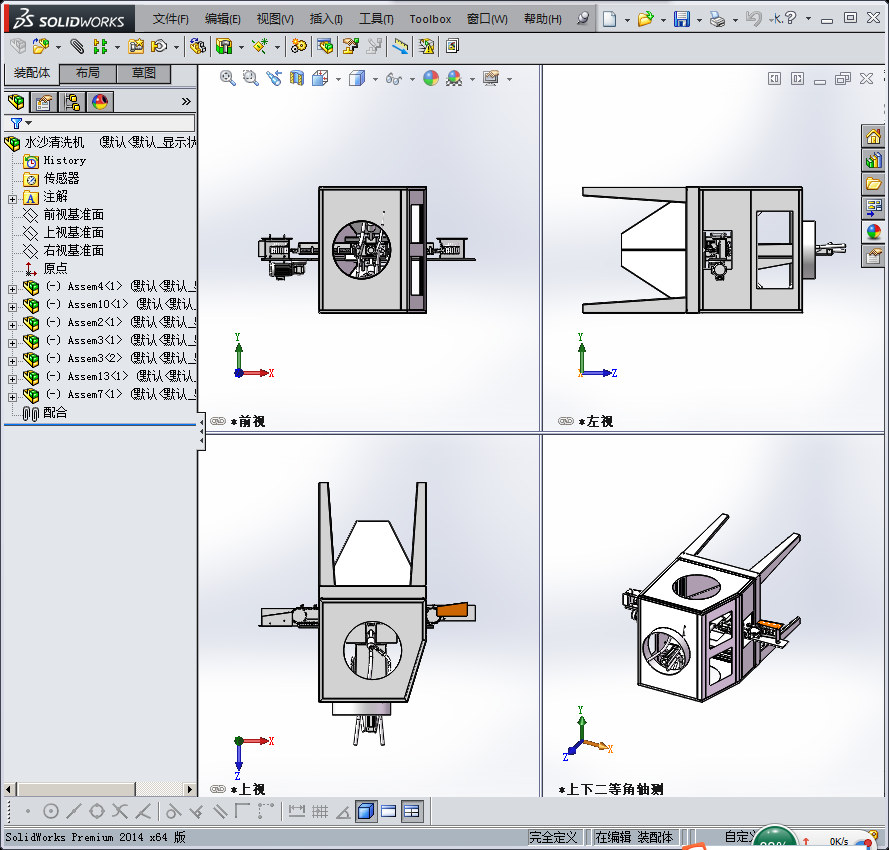Screen dimensions: 889x850
Task: Expand the Assem7<1> tree node
Action: click(x=12, y=397)
